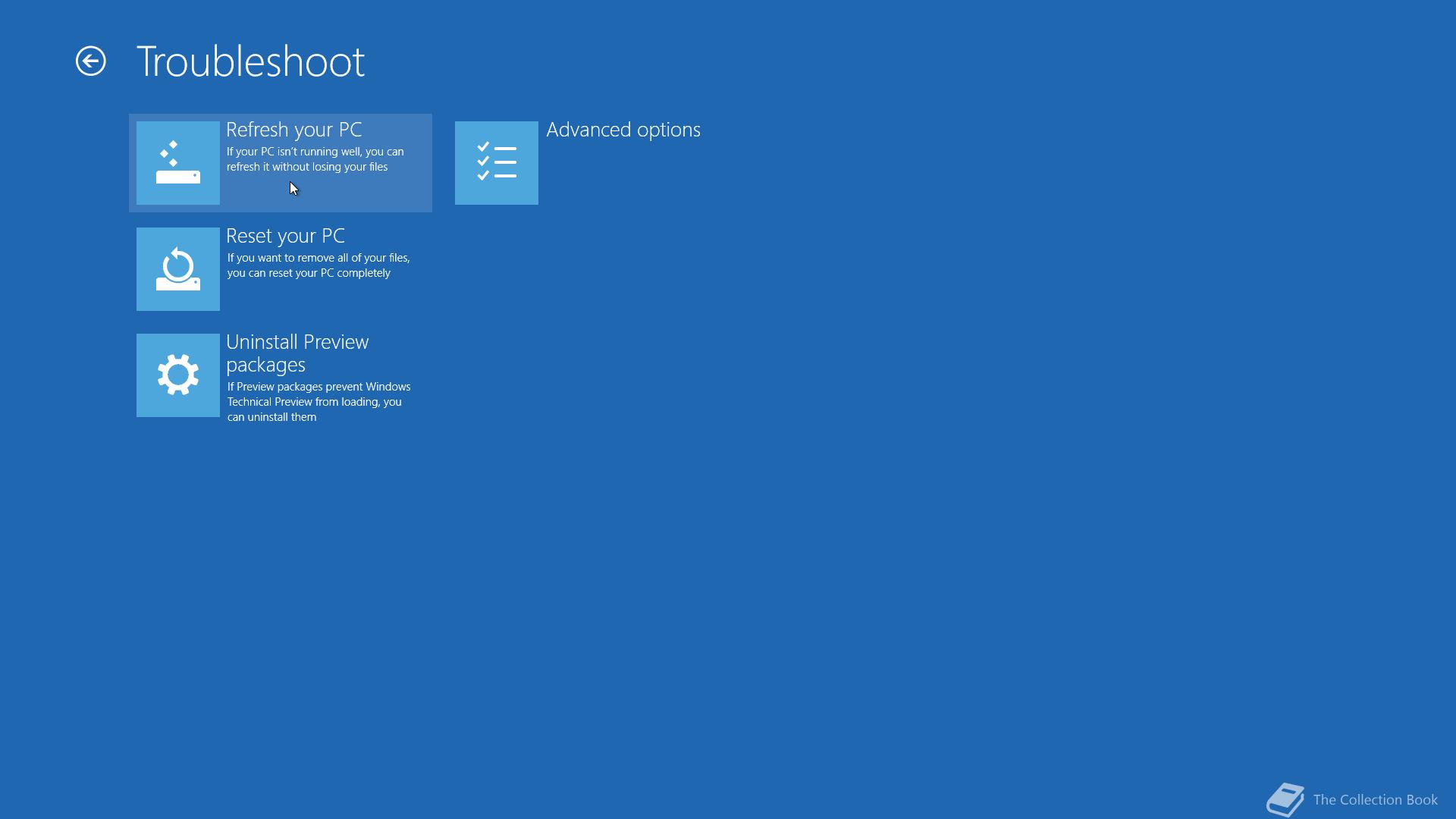Go back using the circled arrow
Image resolution: width=1456 pixels, height=819 pixels.
tap(91, 61)
